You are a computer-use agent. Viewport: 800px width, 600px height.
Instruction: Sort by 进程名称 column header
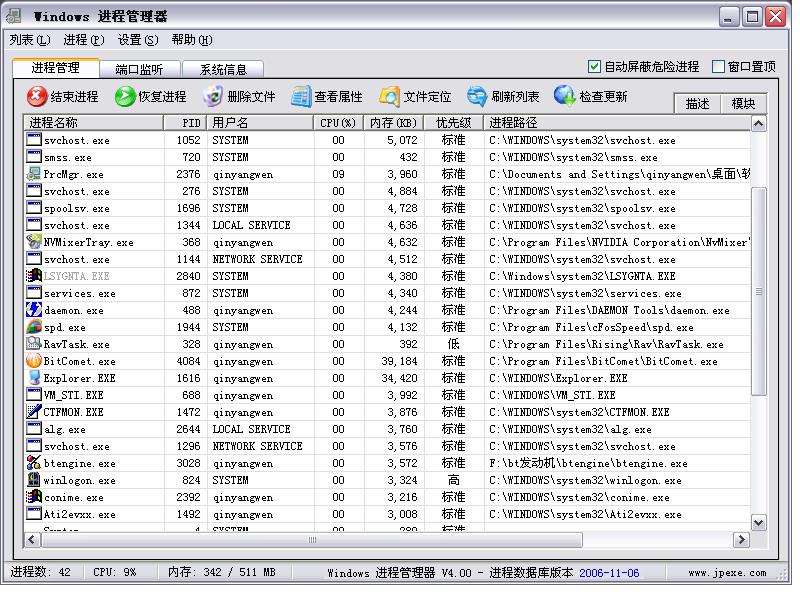pyautogui.click(x=94, y=122)
